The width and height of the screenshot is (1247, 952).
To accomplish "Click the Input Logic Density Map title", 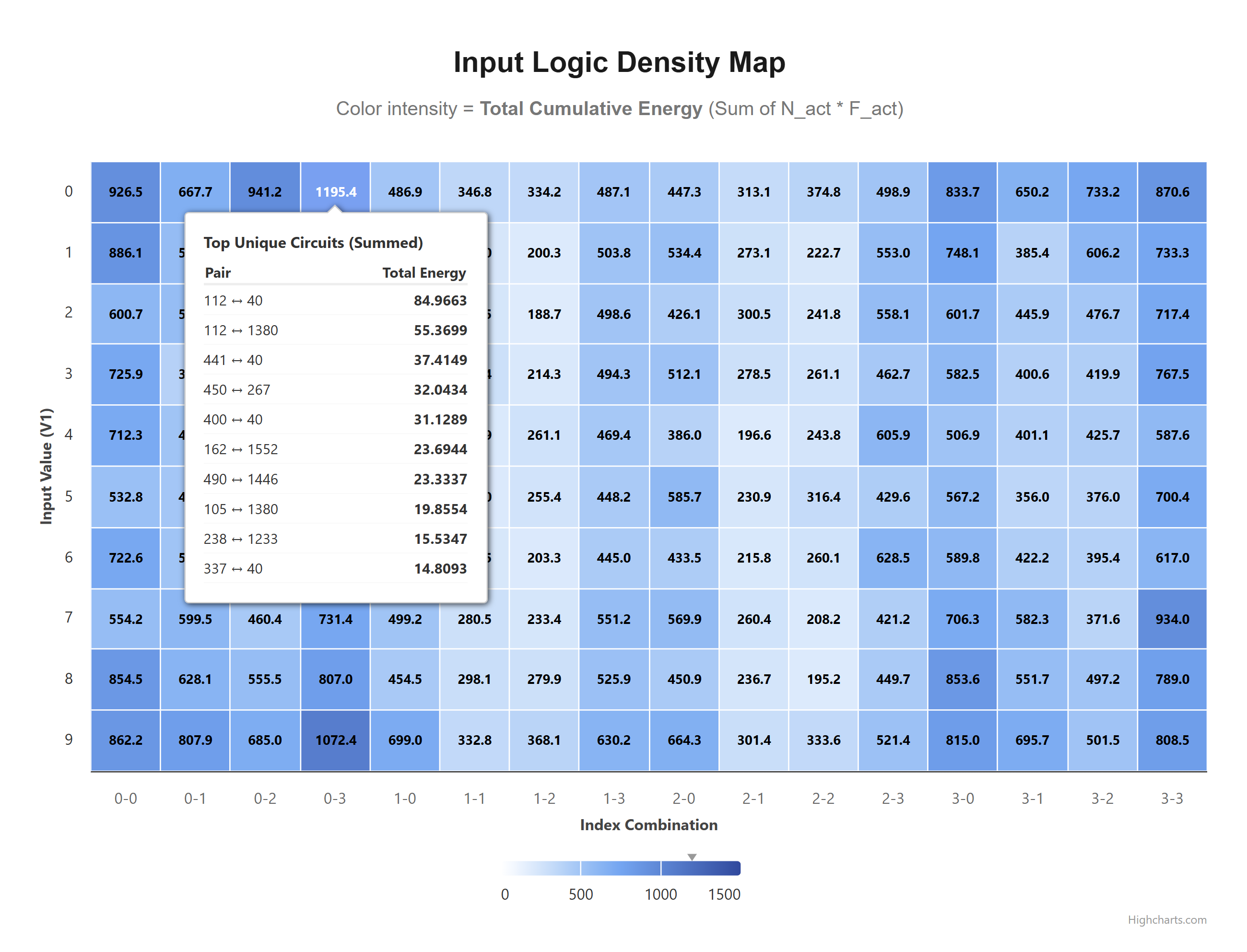I will [619, 62].
